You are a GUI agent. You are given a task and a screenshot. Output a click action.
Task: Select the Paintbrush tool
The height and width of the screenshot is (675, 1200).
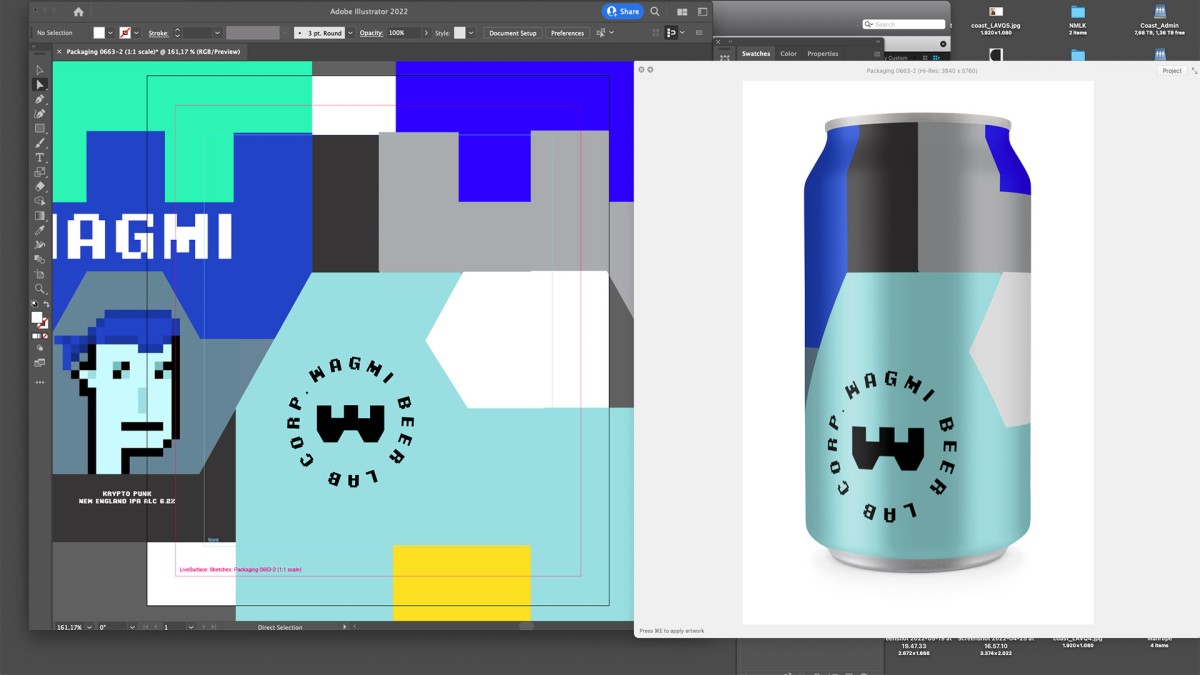[x=40, y=143]
